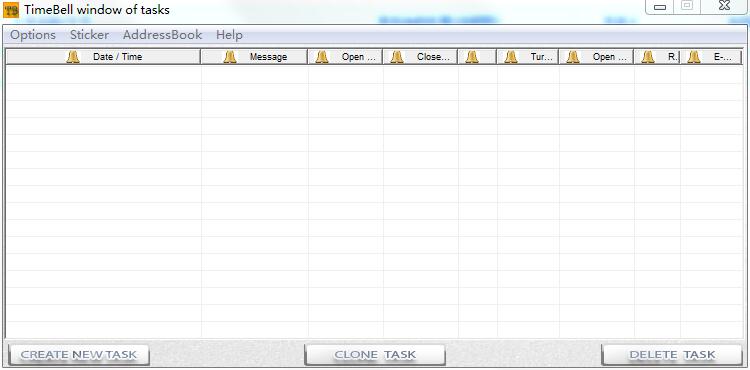
Task: Click the bell icon in Date / Time header
Action: [73, 57]
